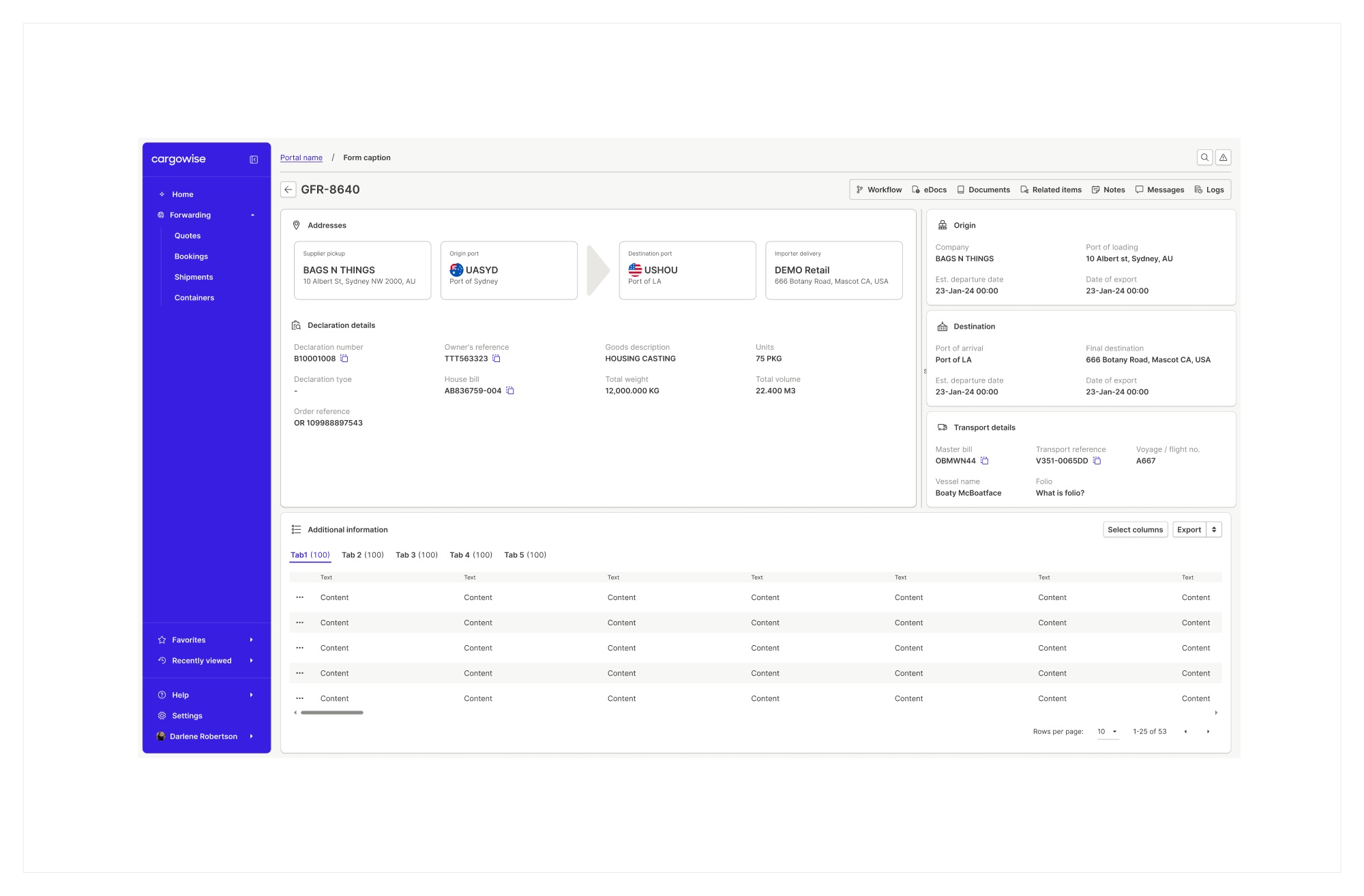Open Quotes in the sidebar

188,236
